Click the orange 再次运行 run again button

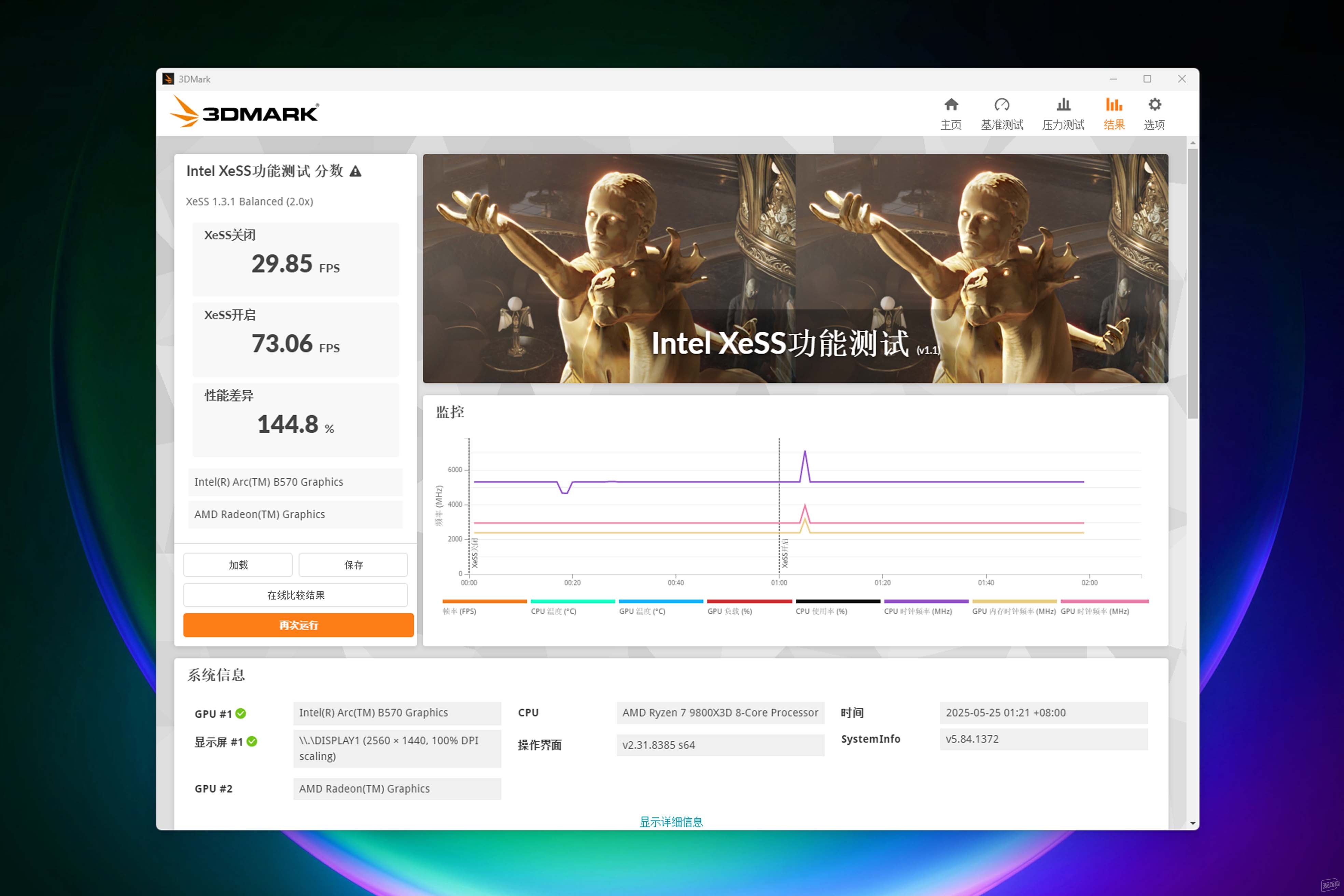click(298, 625)
